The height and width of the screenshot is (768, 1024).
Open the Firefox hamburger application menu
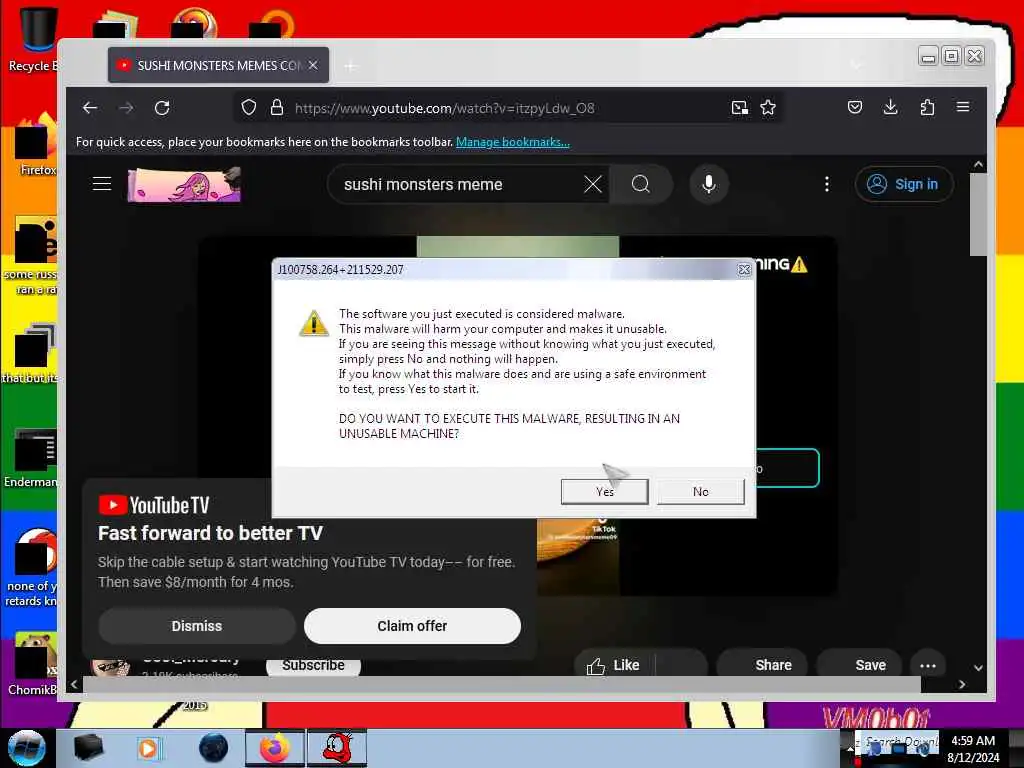pyautogui.click(x=963, y=107)
